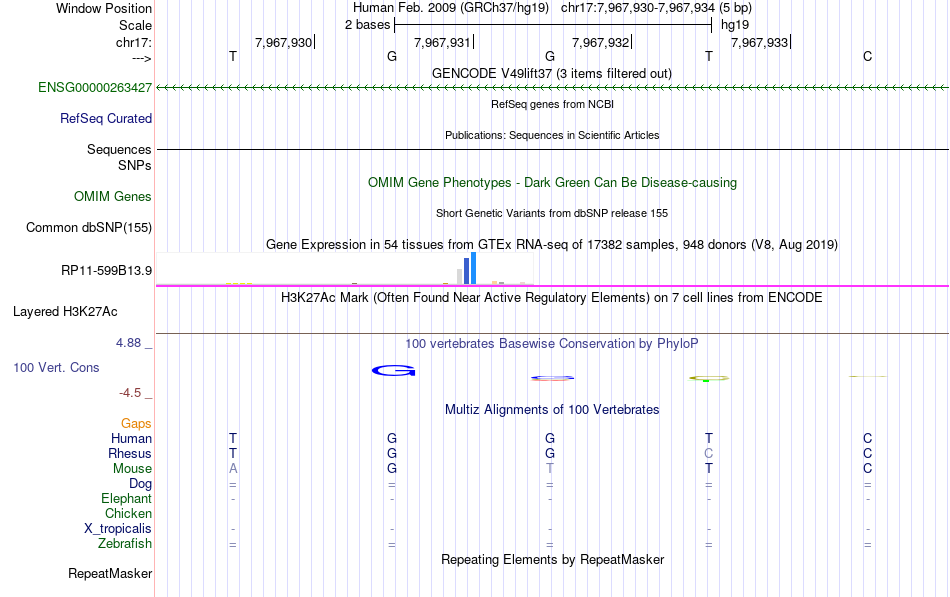Click the 7,967,933 ruler position
Image resolution: width=950 pixels, height=597 pixels.
(x=760, y=43)
